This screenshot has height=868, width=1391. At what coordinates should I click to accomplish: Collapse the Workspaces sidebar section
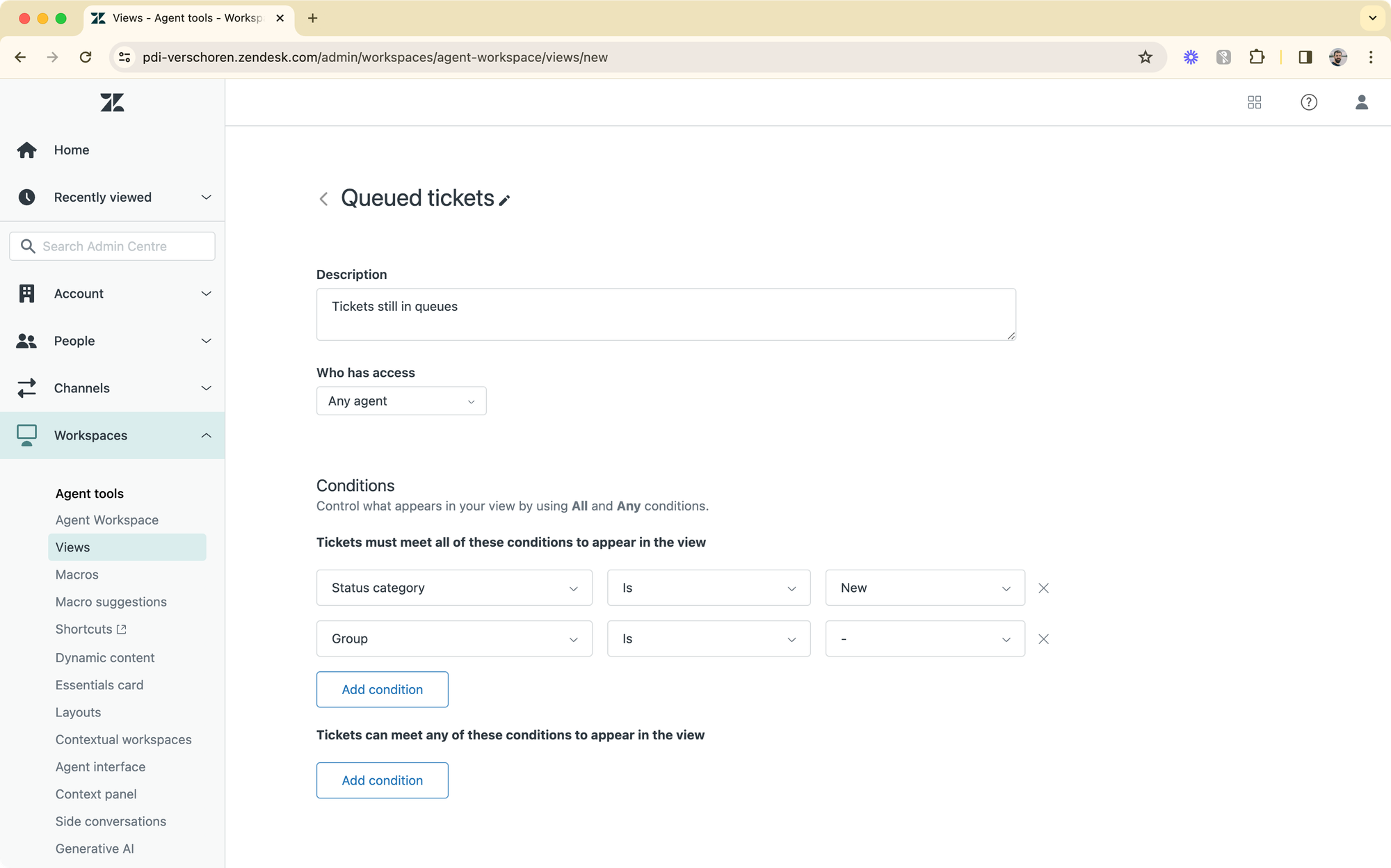206,435
